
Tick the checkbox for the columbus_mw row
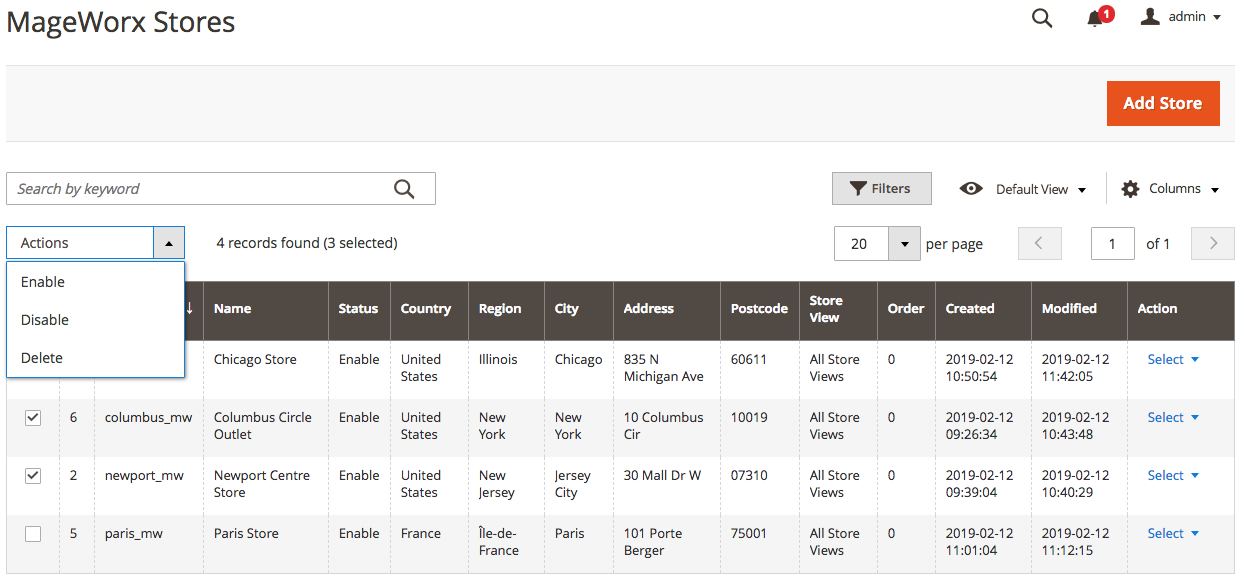[x=33, y=418]
